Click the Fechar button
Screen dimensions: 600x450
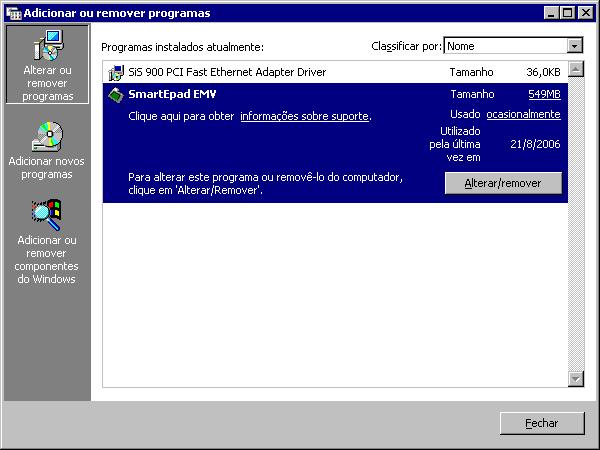pos(542,423)
